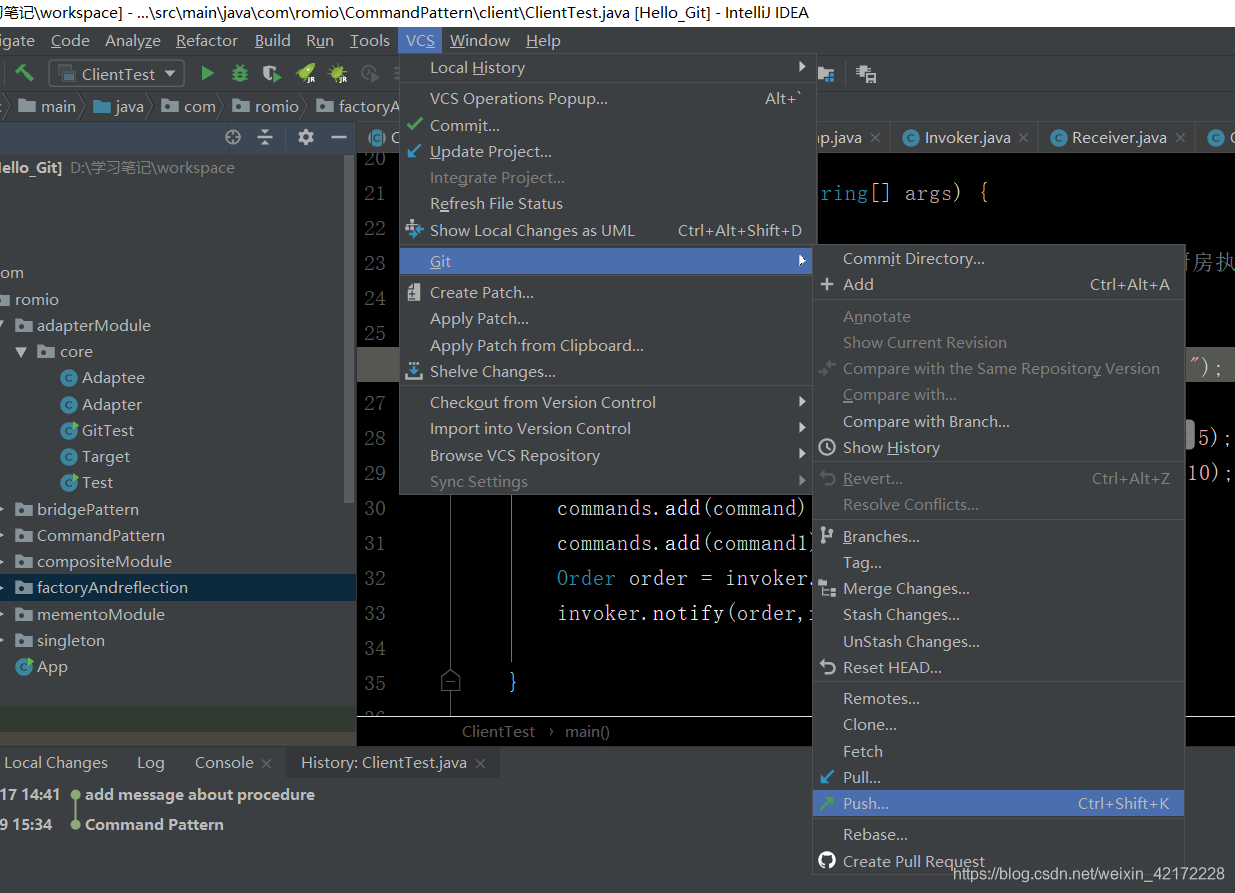
Task: Click the fold marker at line 35
Action: (x=450, y=682)
